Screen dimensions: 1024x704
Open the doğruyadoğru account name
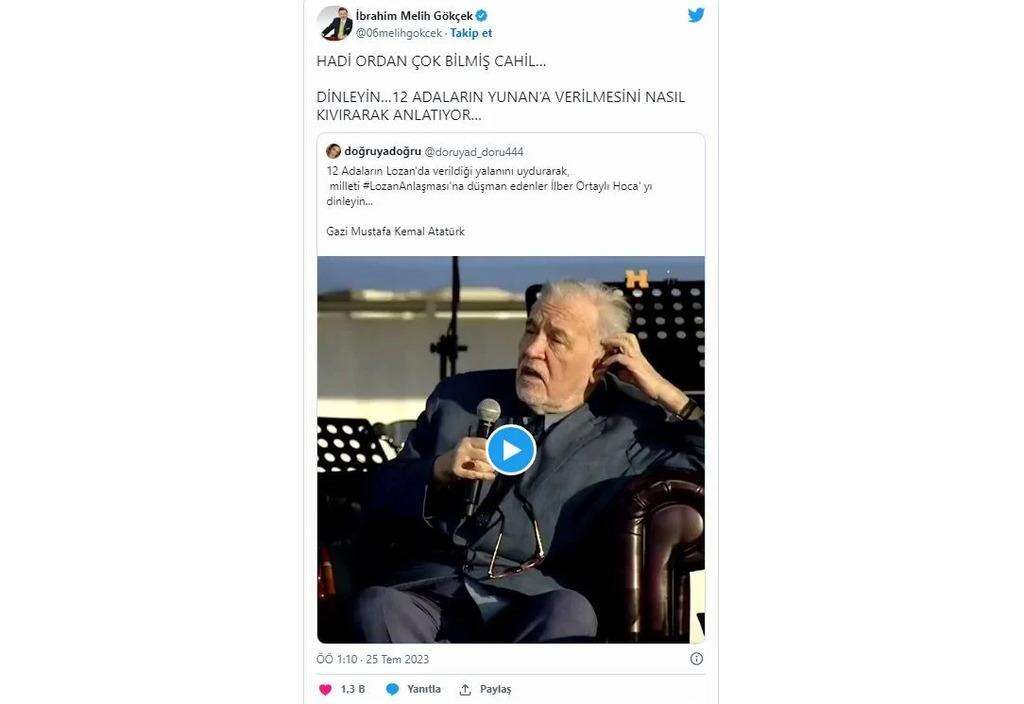click(383, 152)
